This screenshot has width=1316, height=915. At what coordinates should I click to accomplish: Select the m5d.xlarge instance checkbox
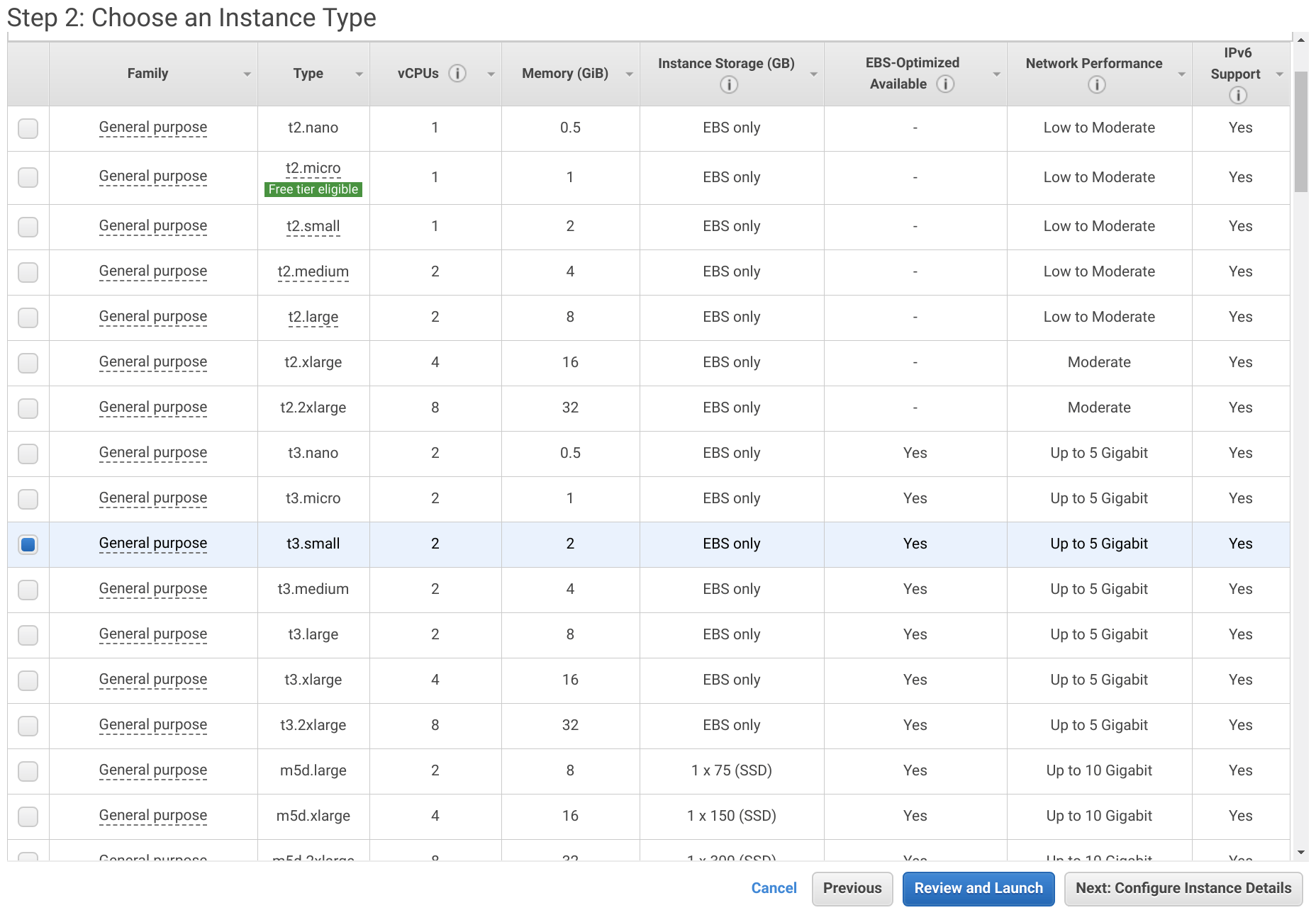click(x=28, y=816)
